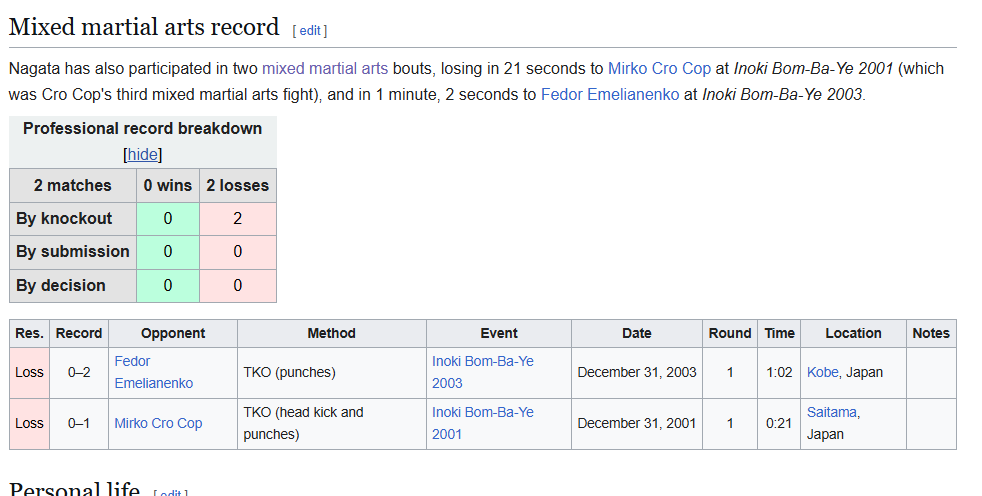Screen dimensions: 982x496
Task: Click Professional record breakdown caption
Action: coord(143,128)
